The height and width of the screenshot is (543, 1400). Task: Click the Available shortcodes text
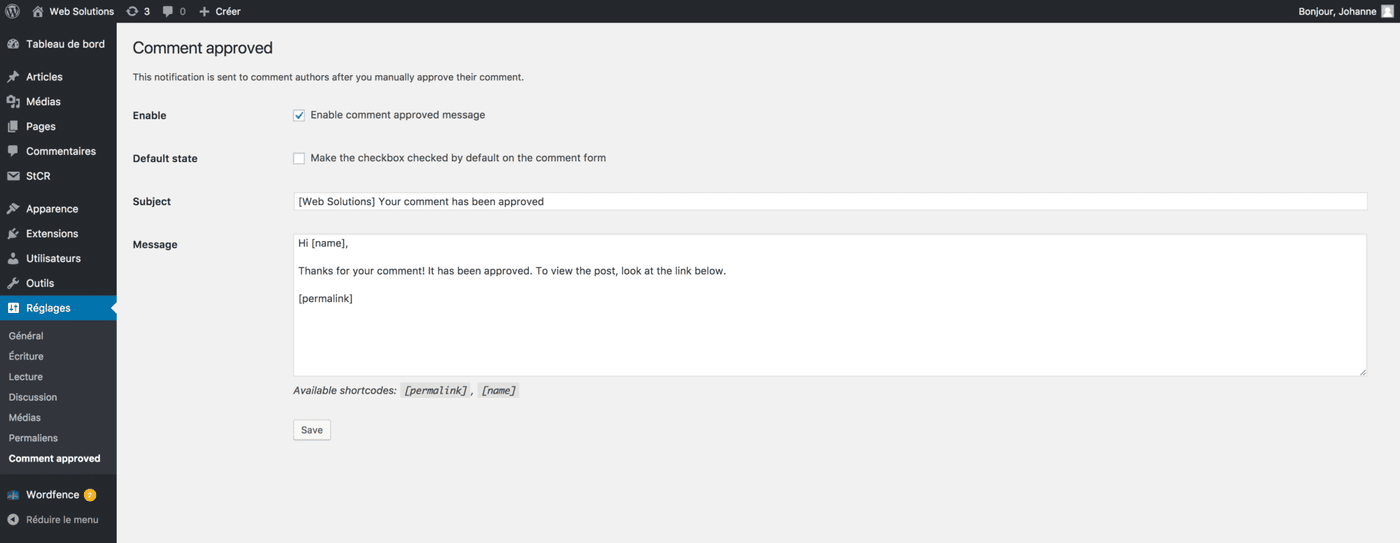[345, 391]
